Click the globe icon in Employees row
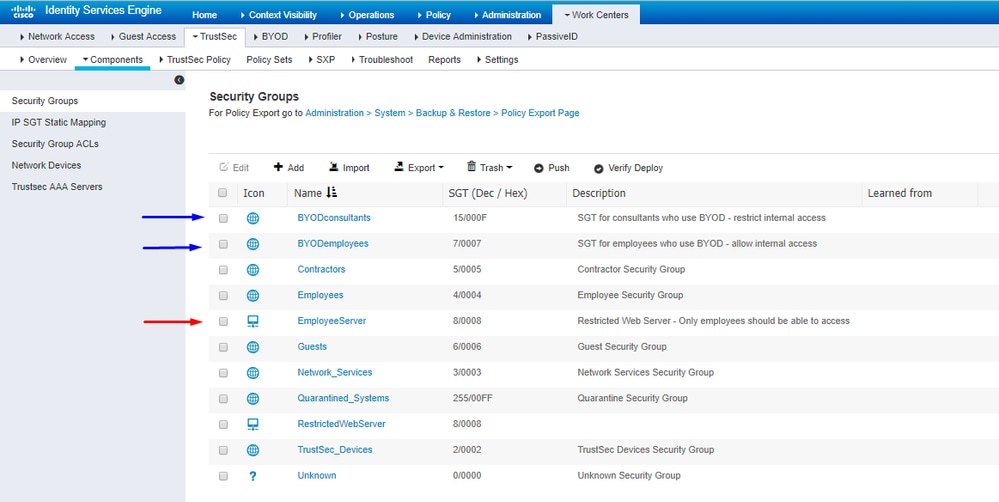Viewport: 999px width, 502px height. 253,296
